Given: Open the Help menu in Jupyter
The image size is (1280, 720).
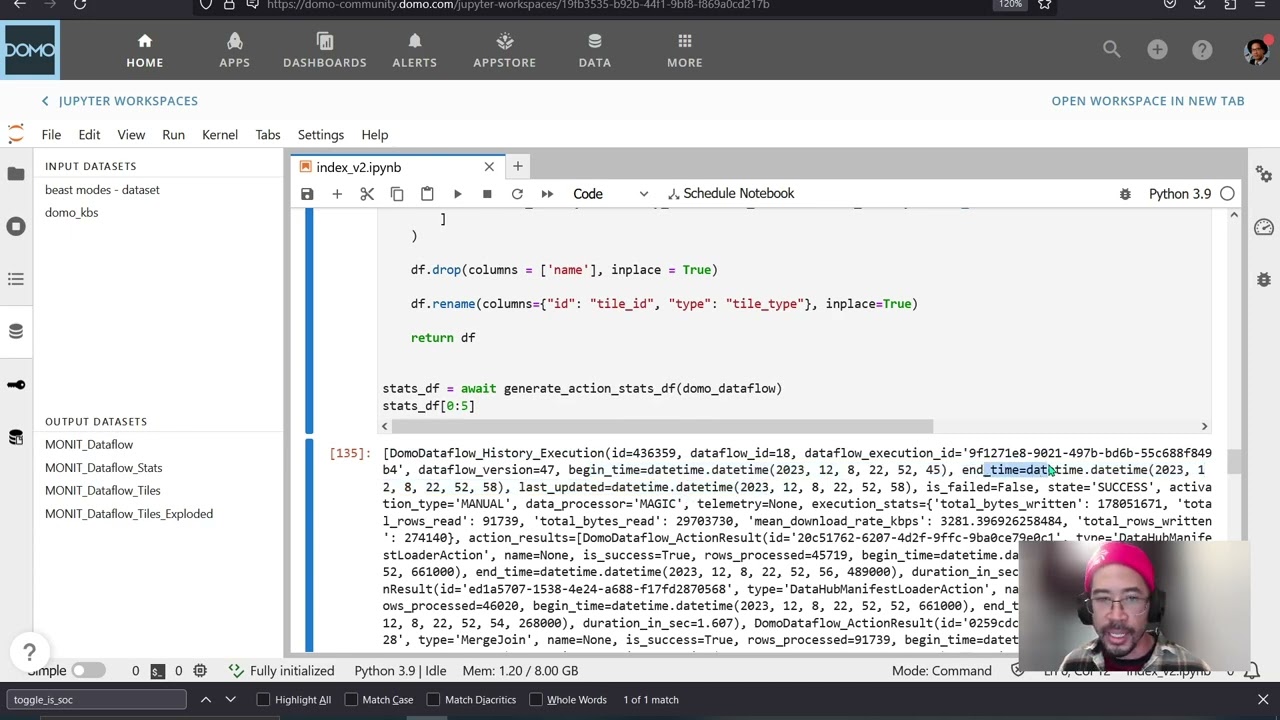Looking at the screenshot, I should (x=375, y=135).
